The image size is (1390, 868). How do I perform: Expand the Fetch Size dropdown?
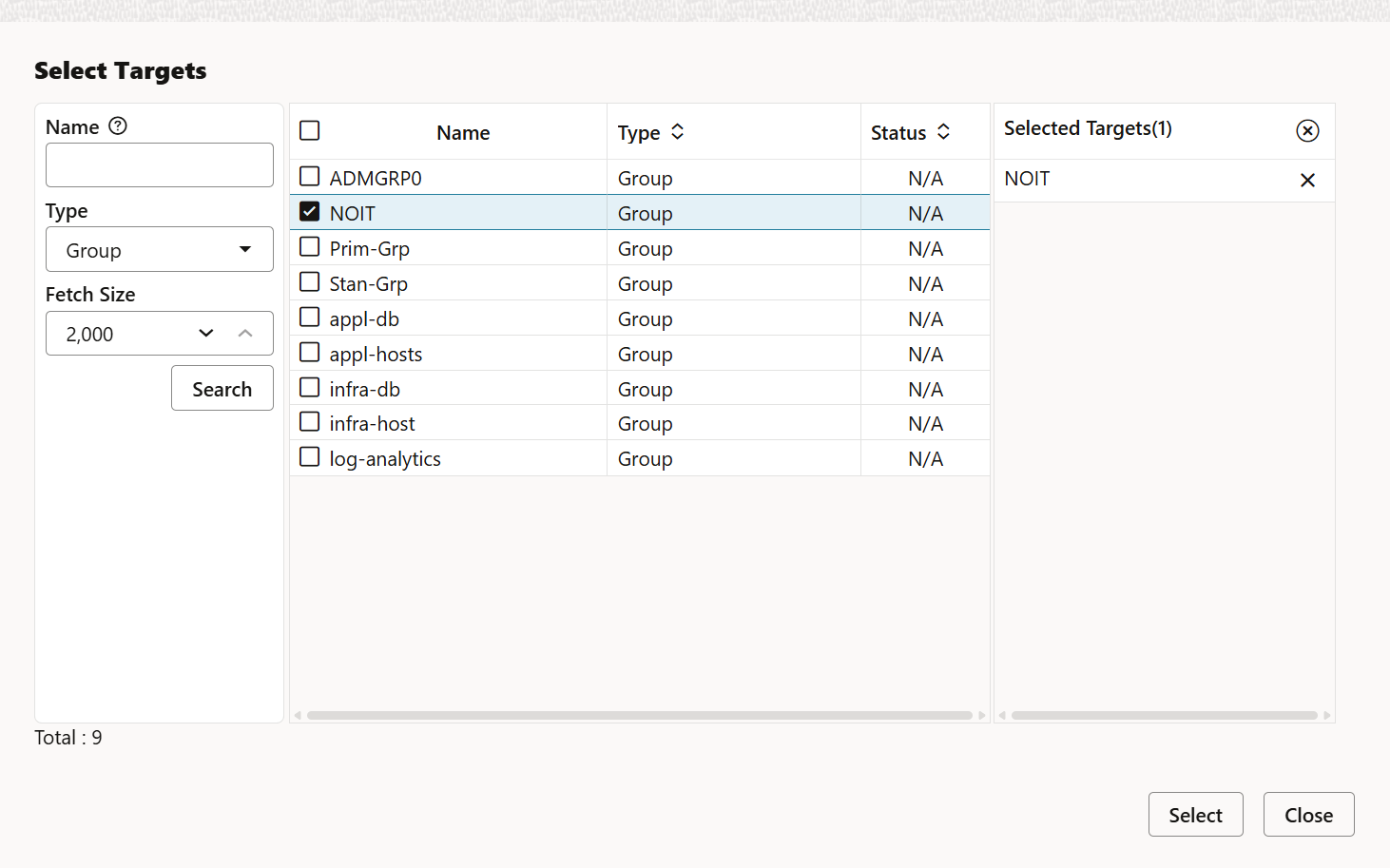pos(205,334)
